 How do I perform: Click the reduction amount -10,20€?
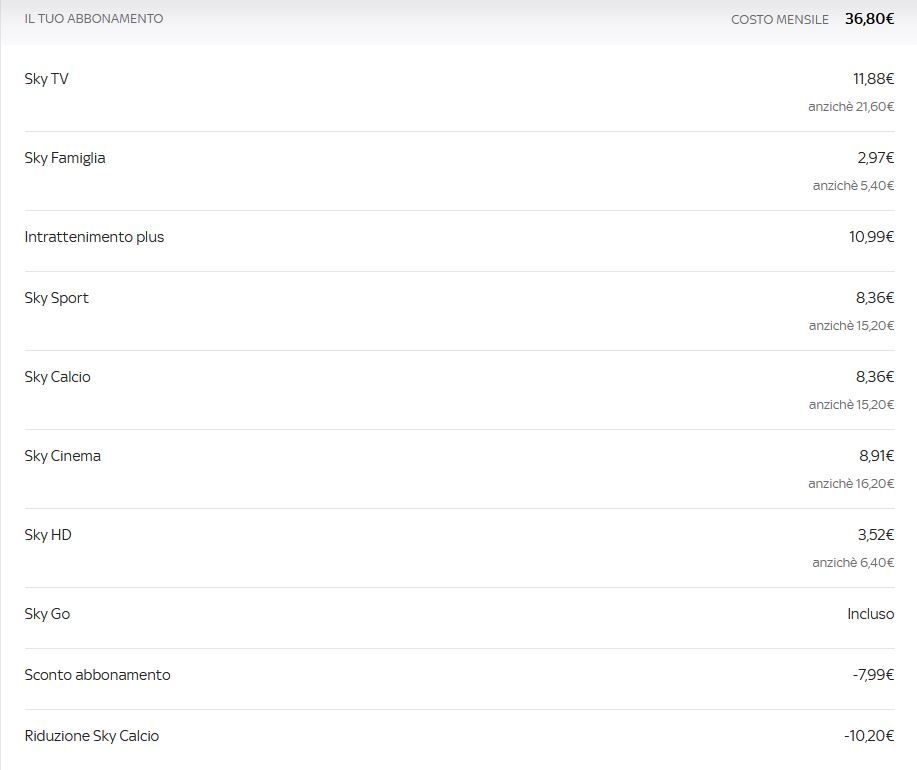pos(869,736)
